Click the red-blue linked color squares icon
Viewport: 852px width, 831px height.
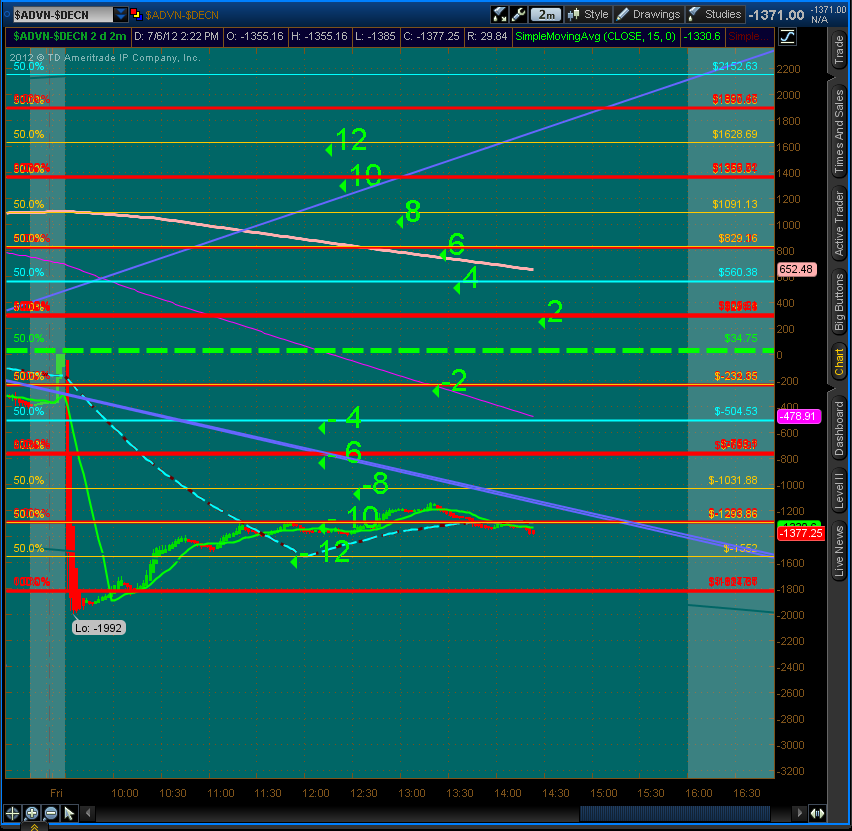(x=136, y=15)
